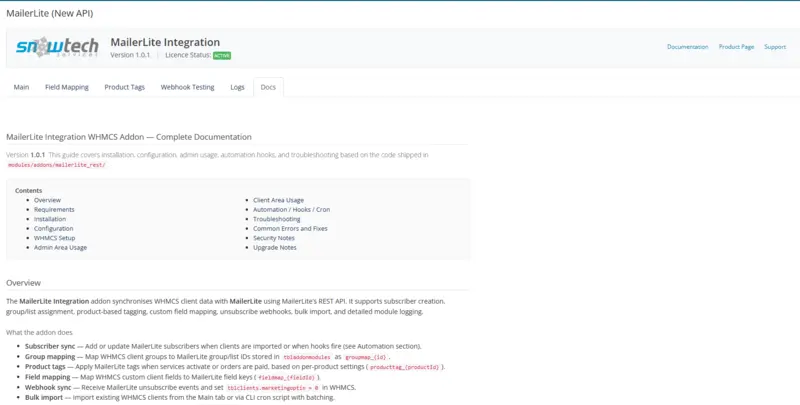Click the fieldmap_{fieldId} code label
800x405 pixels.
[x=287, y=378]
